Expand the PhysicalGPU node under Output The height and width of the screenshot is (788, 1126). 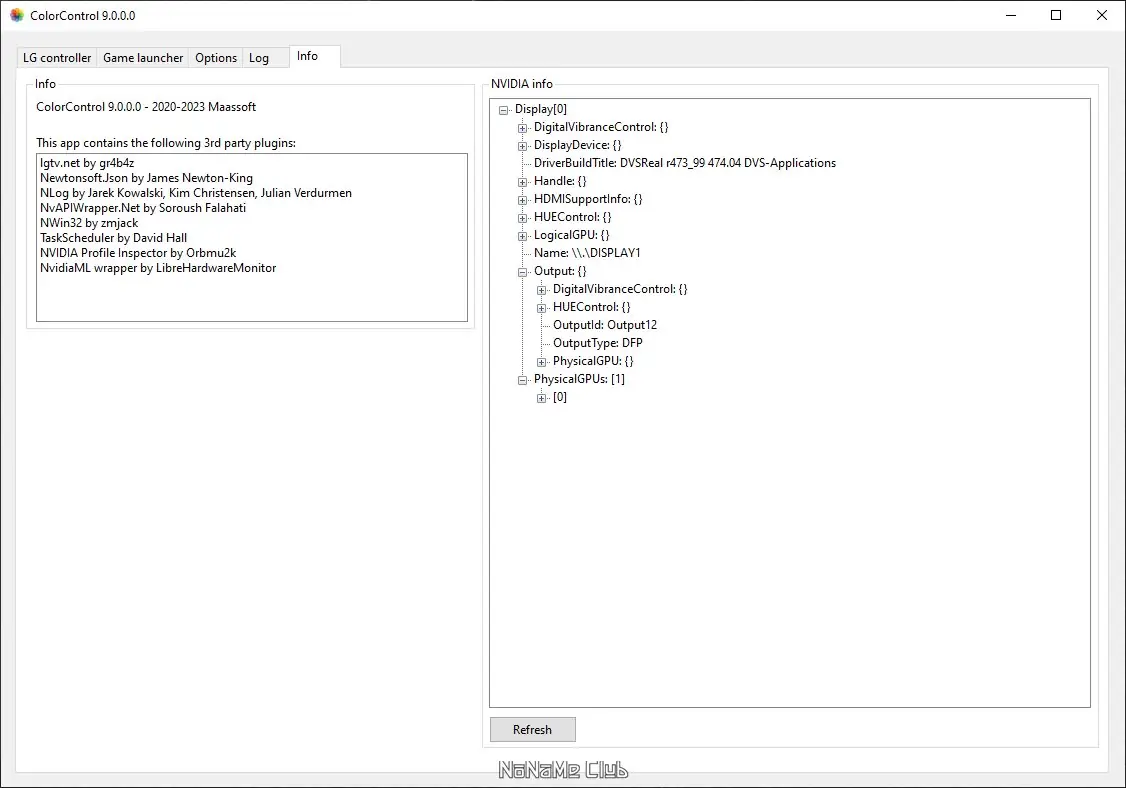pos(541,361)
